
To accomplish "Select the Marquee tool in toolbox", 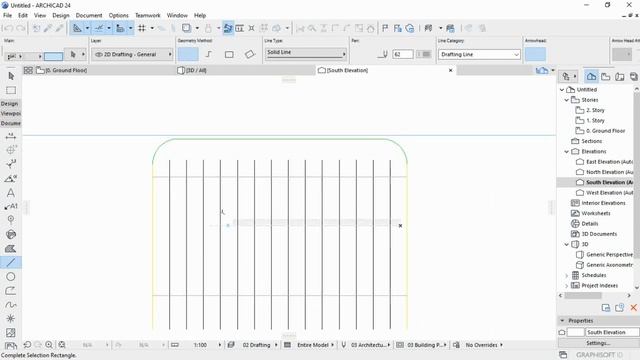I will click(11, 90).
